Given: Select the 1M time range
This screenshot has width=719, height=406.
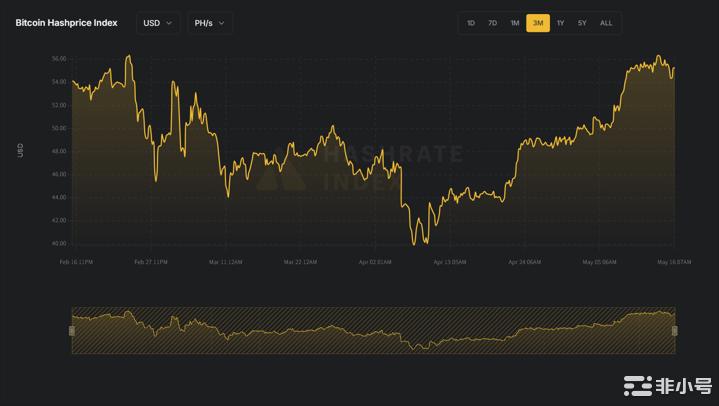Looking at the screenshot, I should [515, 23].
